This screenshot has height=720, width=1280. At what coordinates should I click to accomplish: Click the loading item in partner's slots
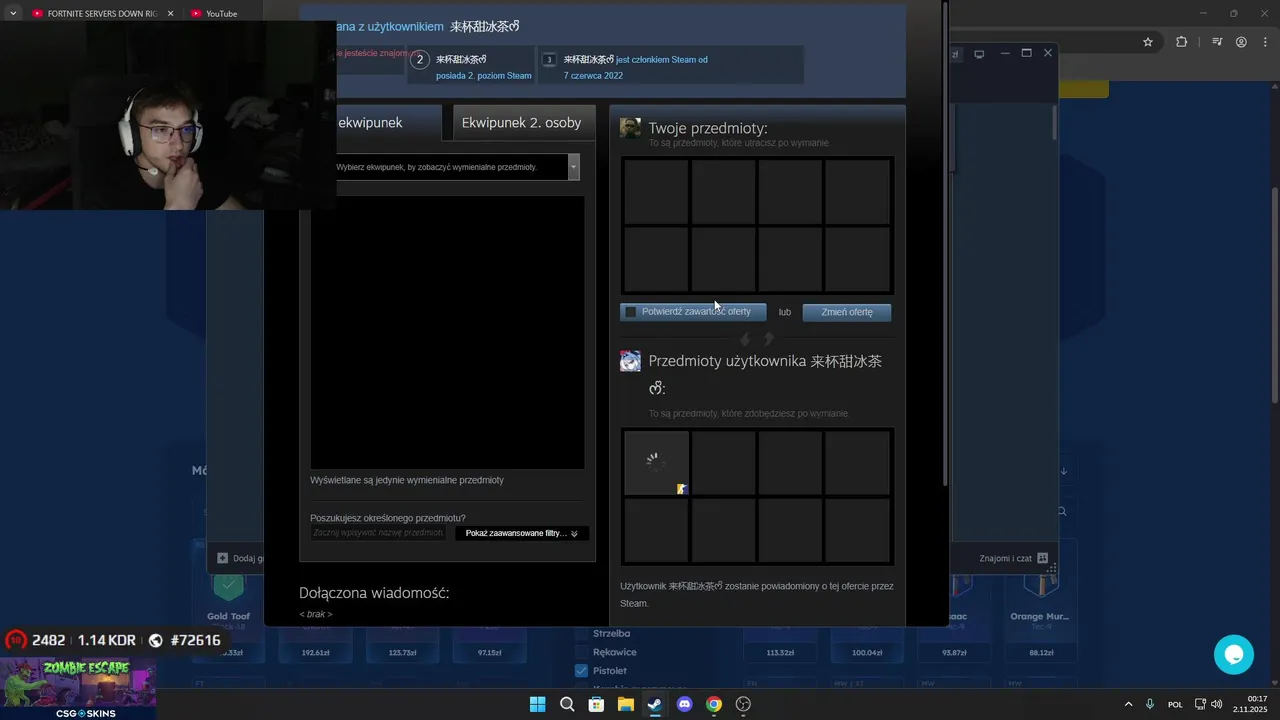[656, 463]
